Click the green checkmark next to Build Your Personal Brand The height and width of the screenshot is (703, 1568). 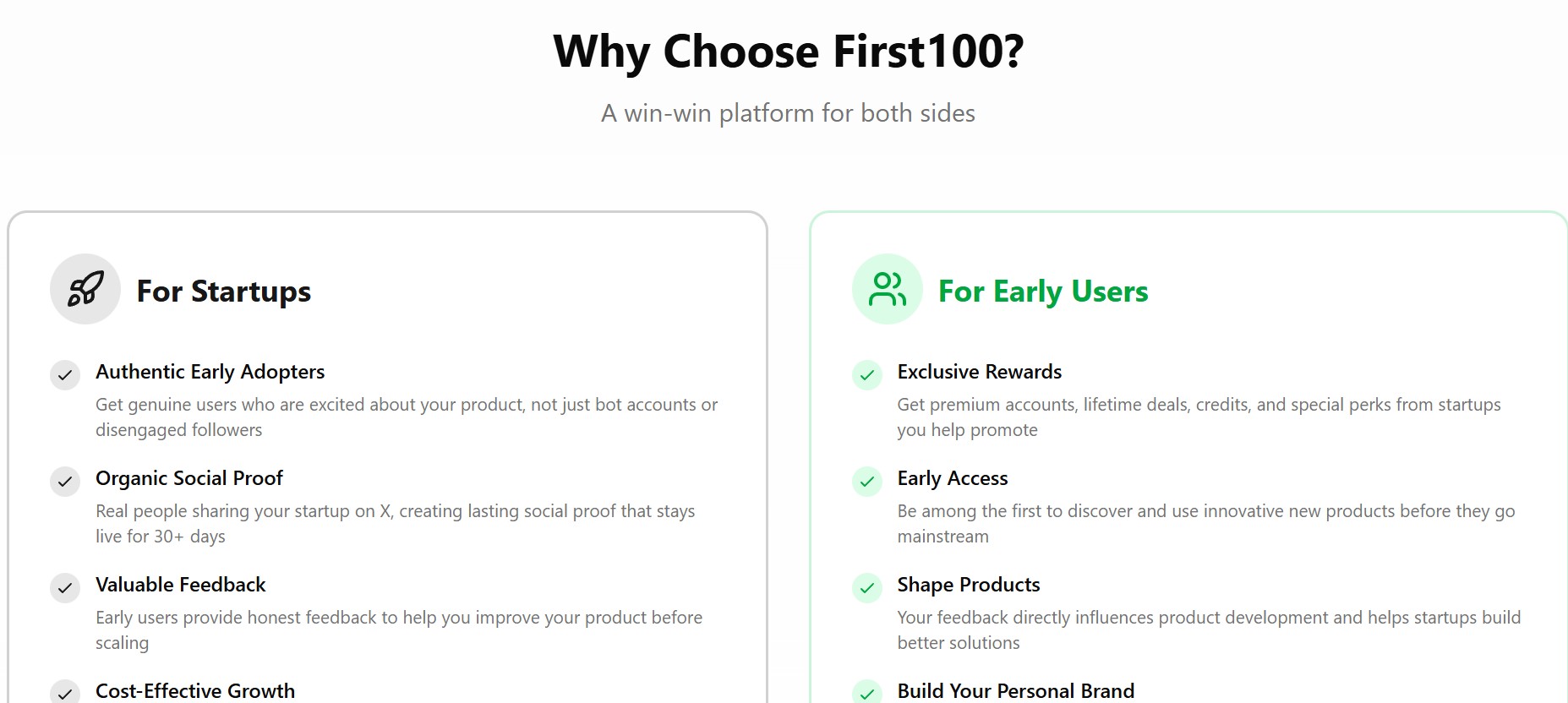[x=866, y=693]
